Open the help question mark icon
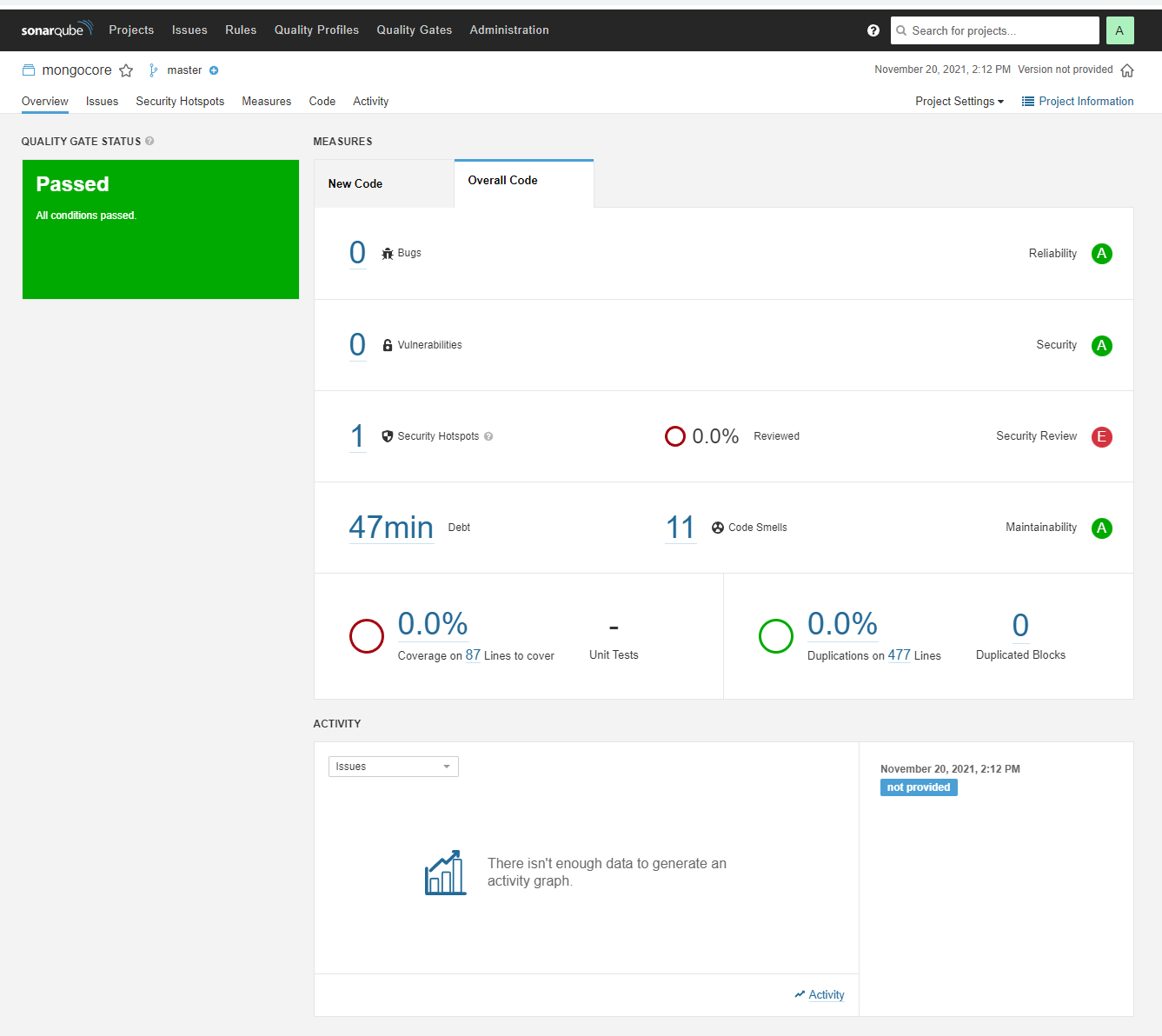1162x1036 pixels. click(873, 30)
